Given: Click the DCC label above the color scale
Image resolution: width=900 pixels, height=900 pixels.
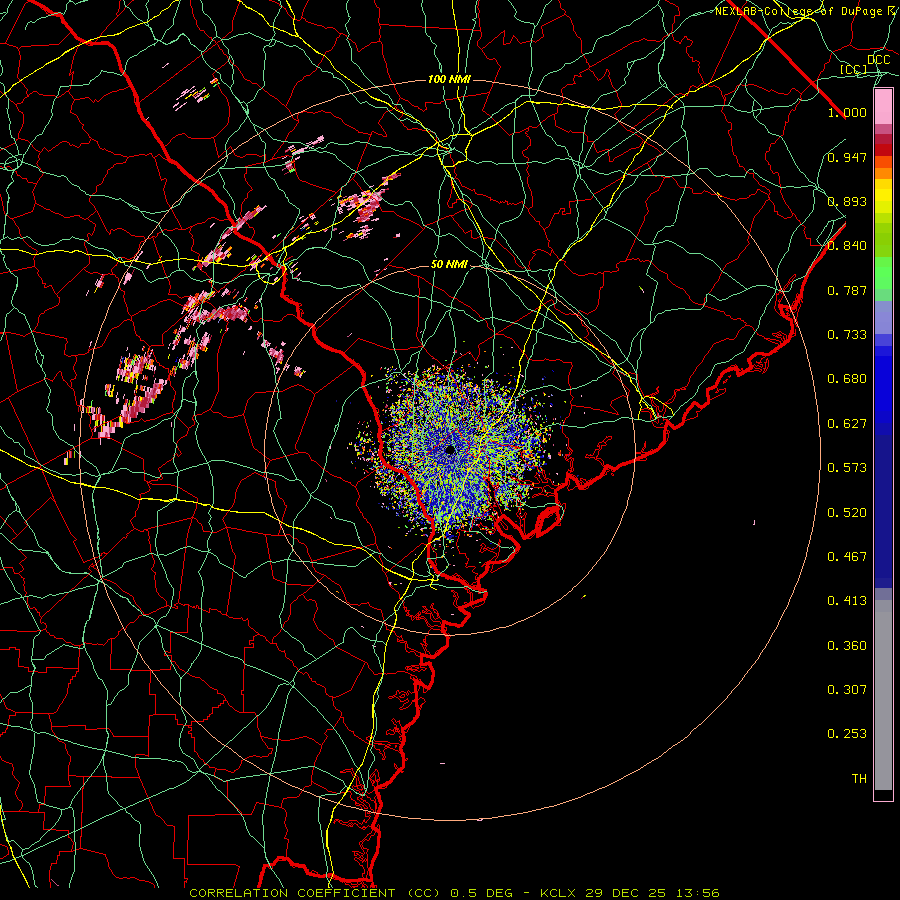Looking at the screenshot, I should (879, 60).
